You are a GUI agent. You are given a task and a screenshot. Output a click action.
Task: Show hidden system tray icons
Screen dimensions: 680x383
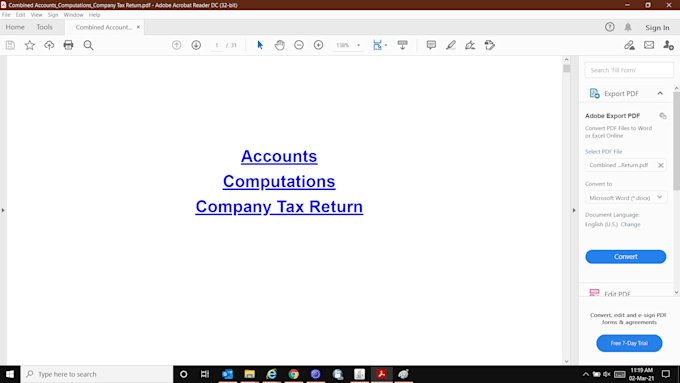(x=585, y=374)
